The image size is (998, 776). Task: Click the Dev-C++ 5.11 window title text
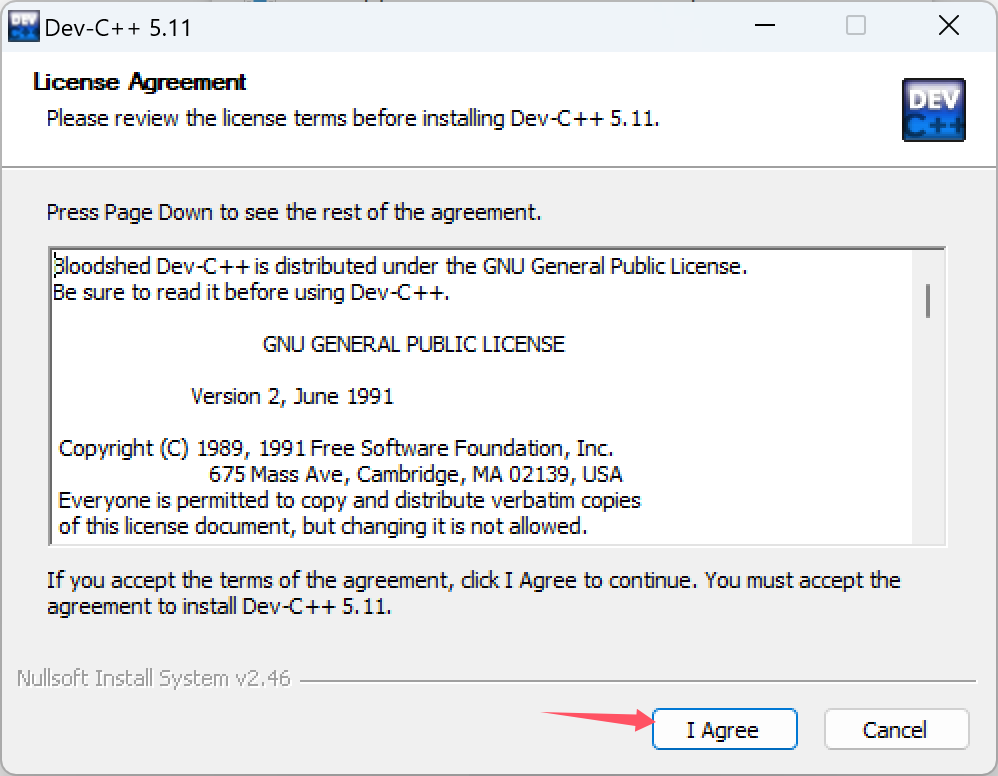[118, 28]
